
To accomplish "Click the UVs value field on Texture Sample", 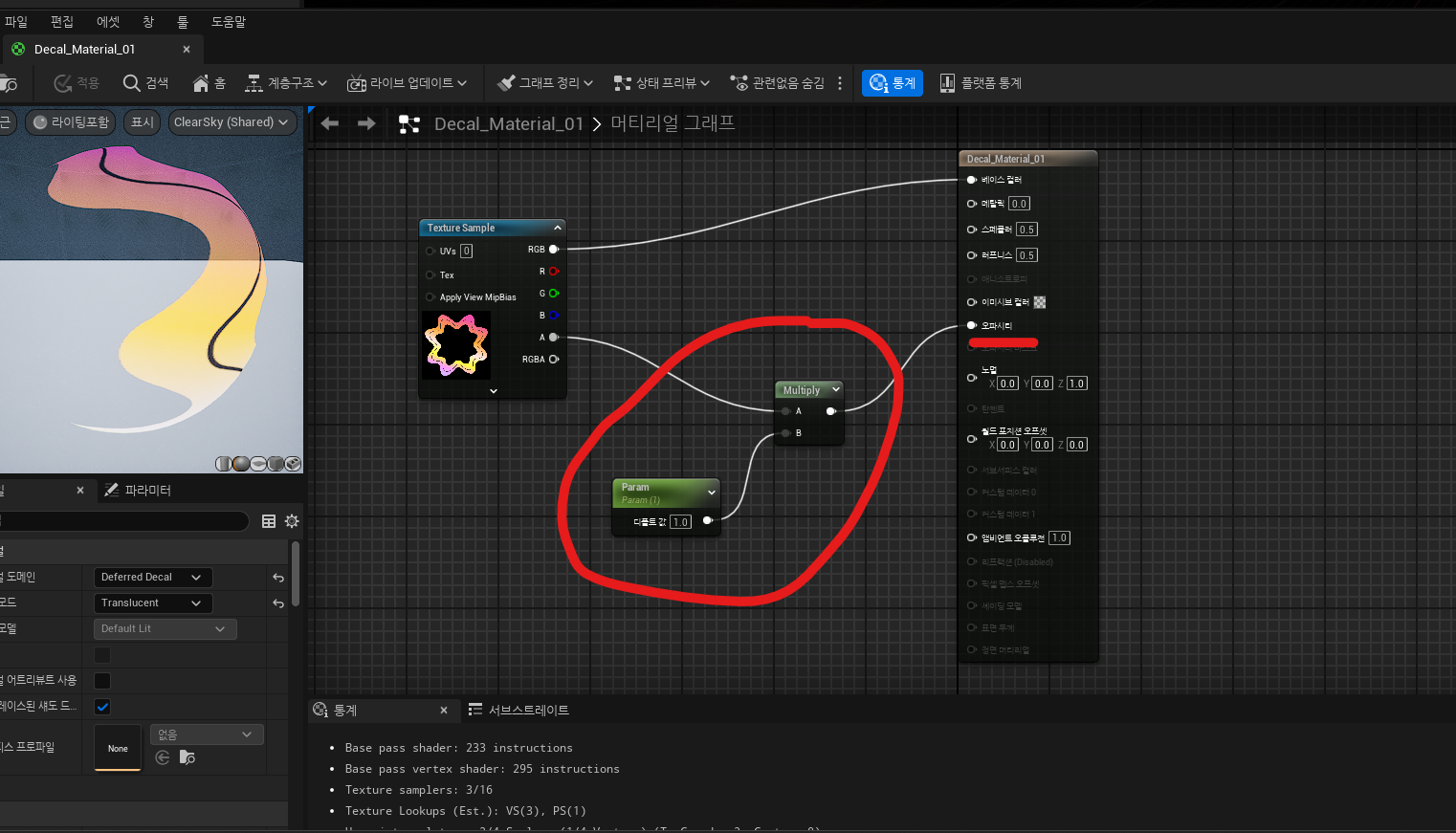I will 467,252.
